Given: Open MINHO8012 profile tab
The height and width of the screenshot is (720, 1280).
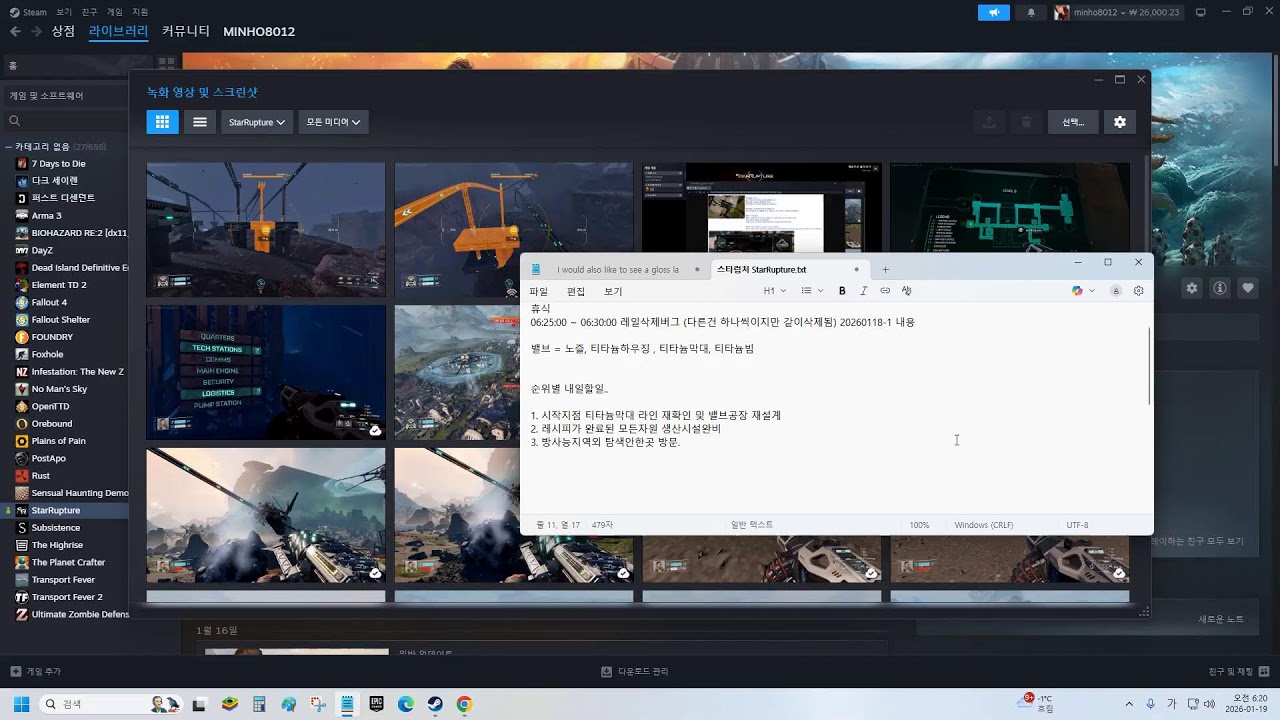Looking at the screenshot, I should 259,31.
